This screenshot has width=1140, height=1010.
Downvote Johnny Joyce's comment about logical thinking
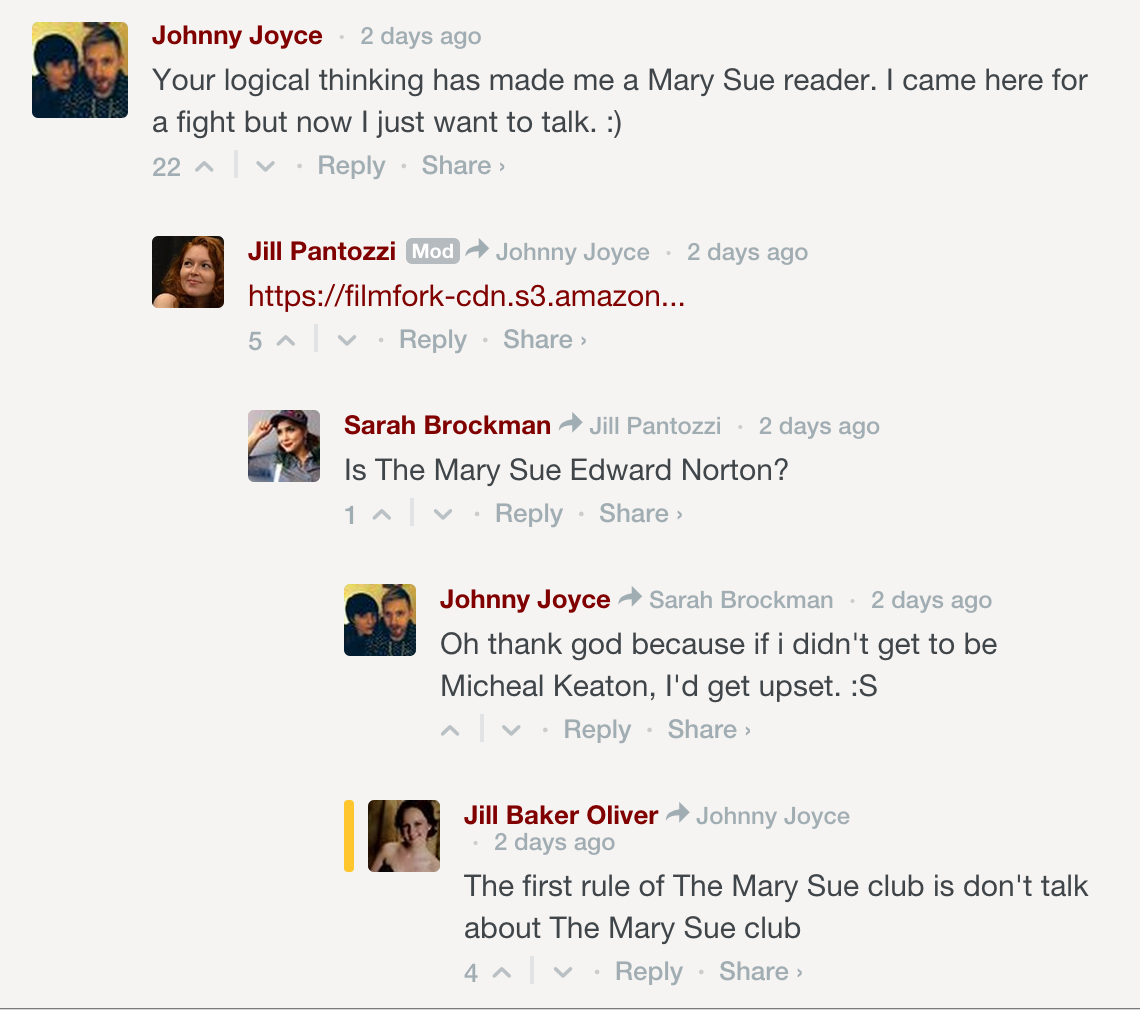click(265, 166)
